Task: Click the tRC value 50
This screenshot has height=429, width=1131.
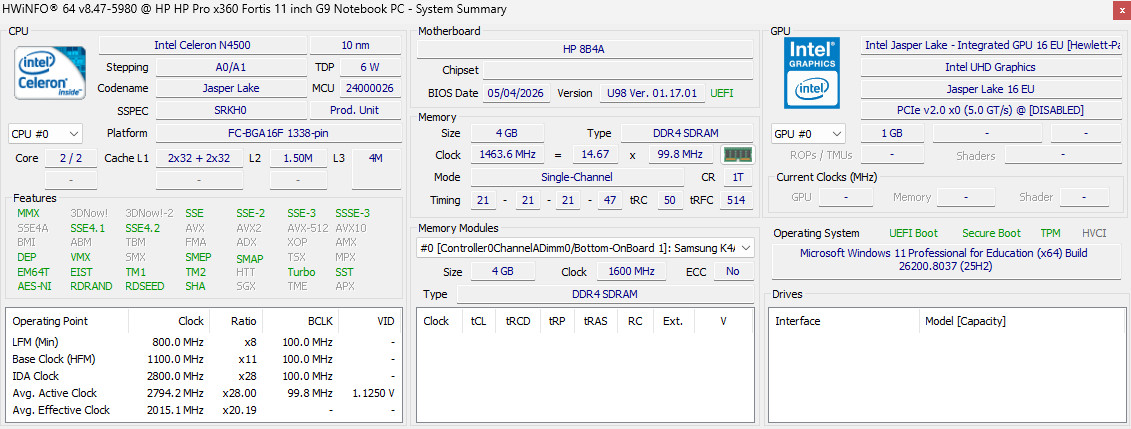Action: pos(669,200)
